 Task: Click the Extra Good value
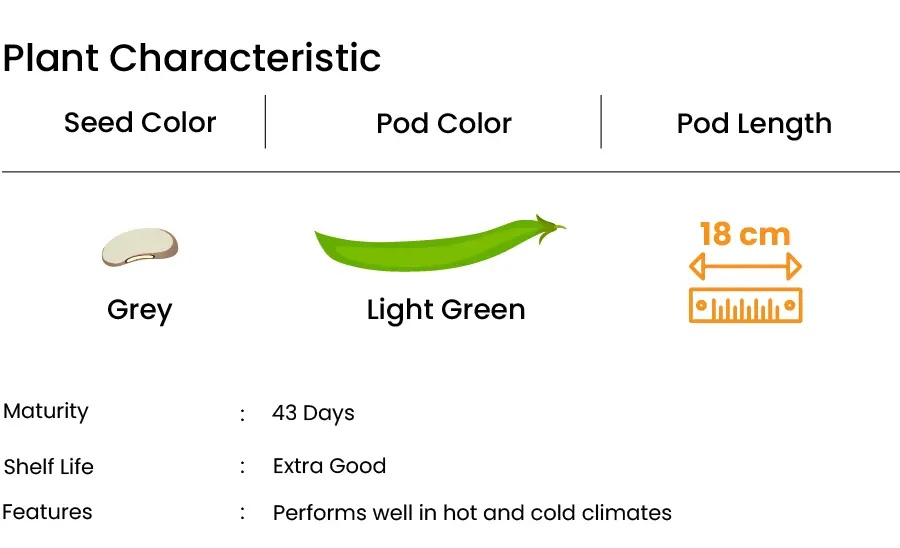click(329, 466)
